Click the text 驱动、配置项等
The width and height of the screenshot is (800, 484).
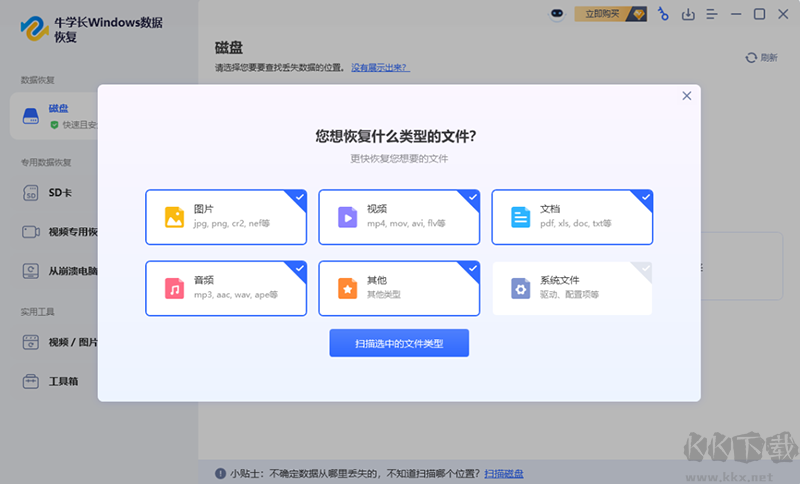(x=569, y=295)
